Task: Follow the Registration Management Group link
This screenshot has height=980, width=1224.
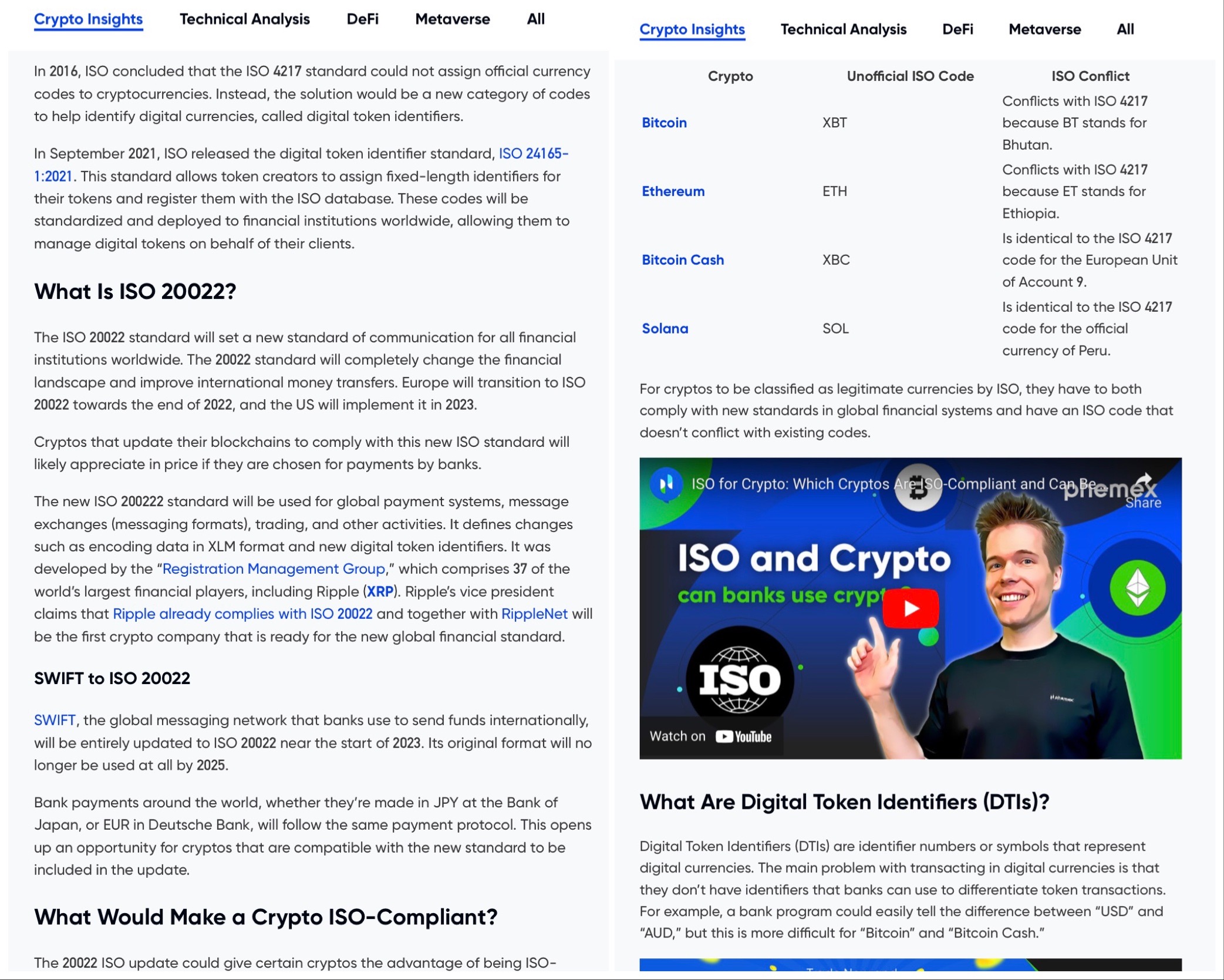Action: [274, 569]
